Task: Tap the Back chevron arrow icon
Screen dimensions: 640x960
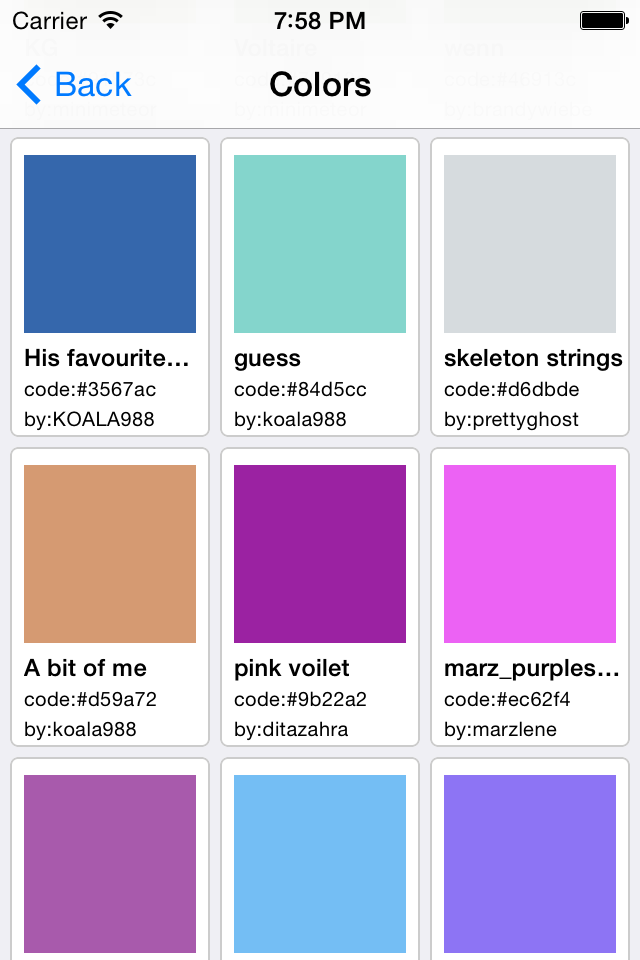Action: click(x=29, y=84)
